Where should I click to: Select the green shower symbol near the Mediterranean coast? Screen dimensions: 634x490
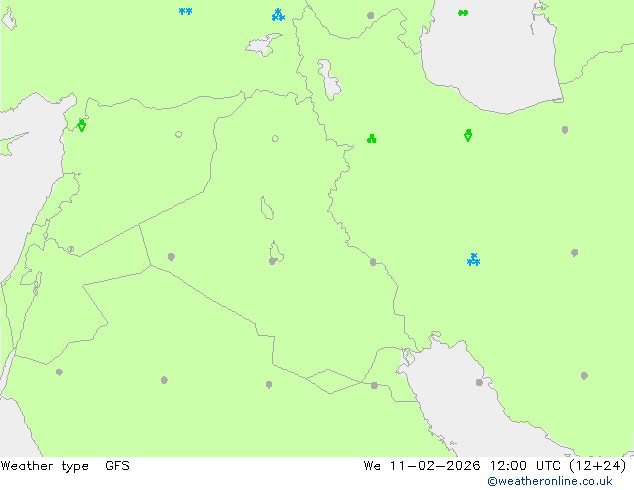(x=82, y=125)
